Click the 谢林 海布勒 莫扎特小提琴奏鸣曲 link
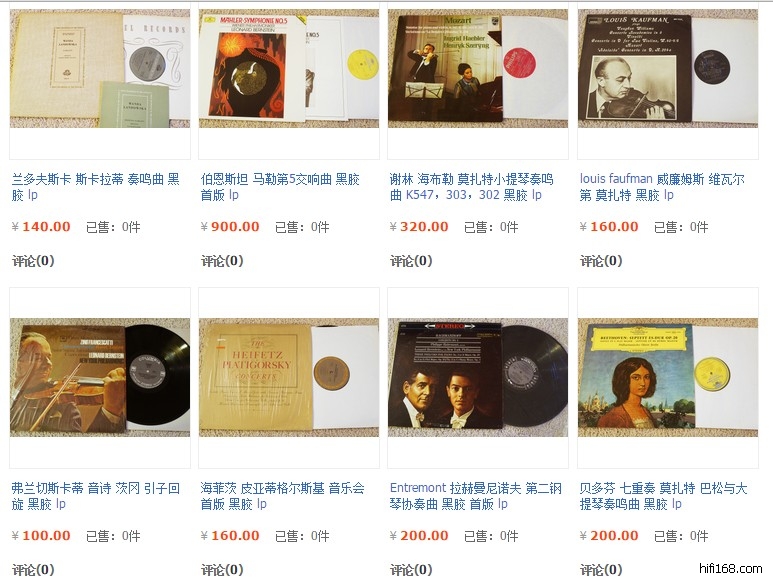 pyautogui.click(x=472, y=187)
